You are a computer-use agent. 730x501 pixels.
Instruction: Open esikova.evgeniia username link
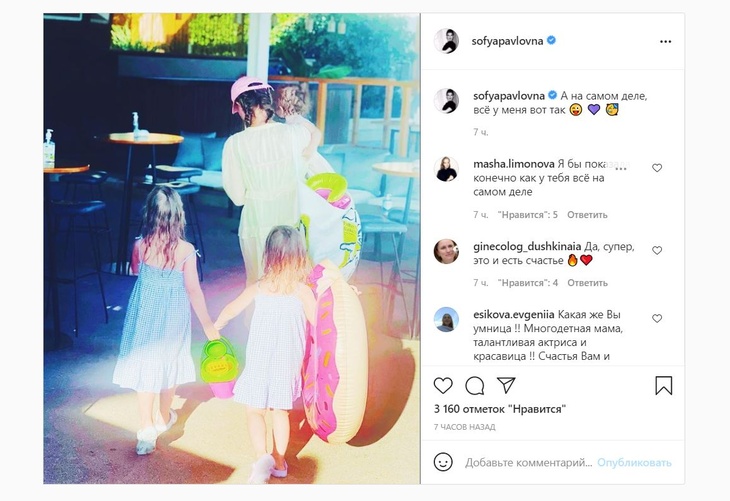coord(514,314)
